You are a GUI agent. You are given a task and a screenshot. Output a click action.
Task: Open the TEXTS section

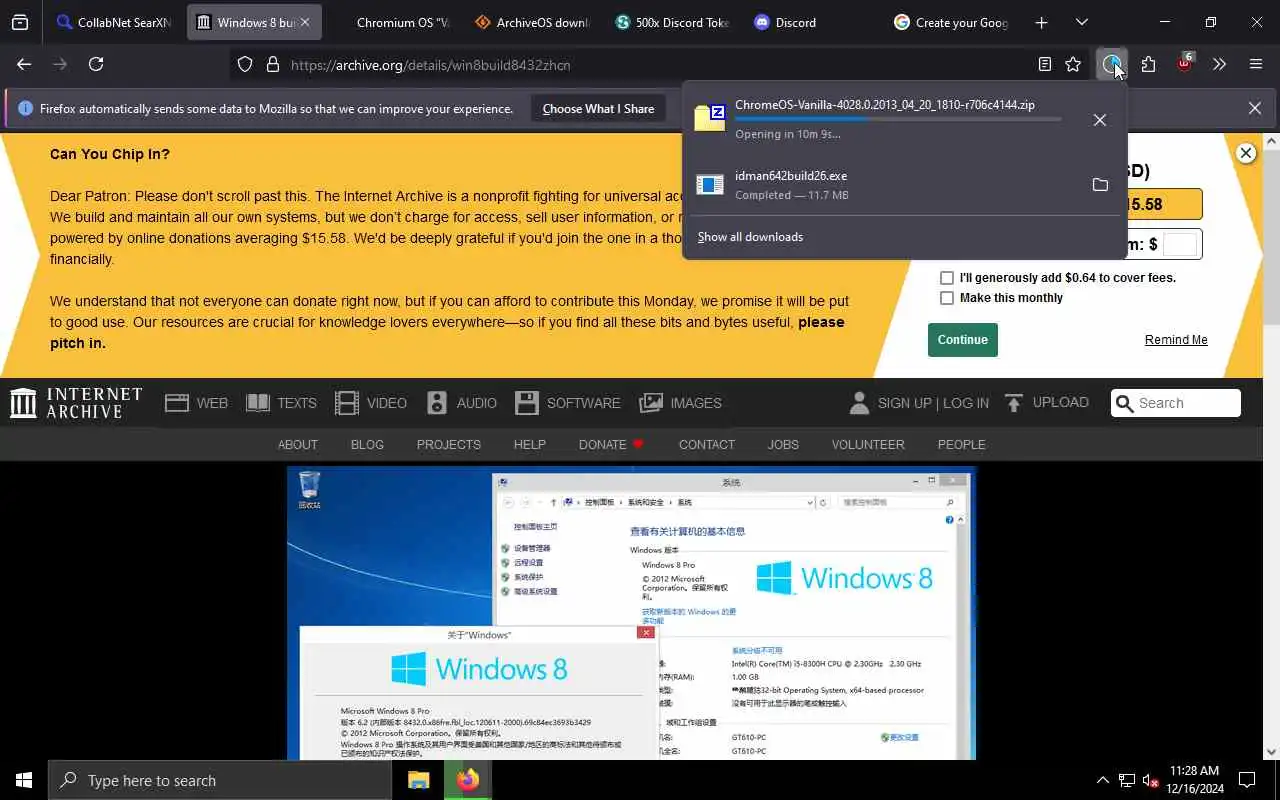tap(281, 403)
